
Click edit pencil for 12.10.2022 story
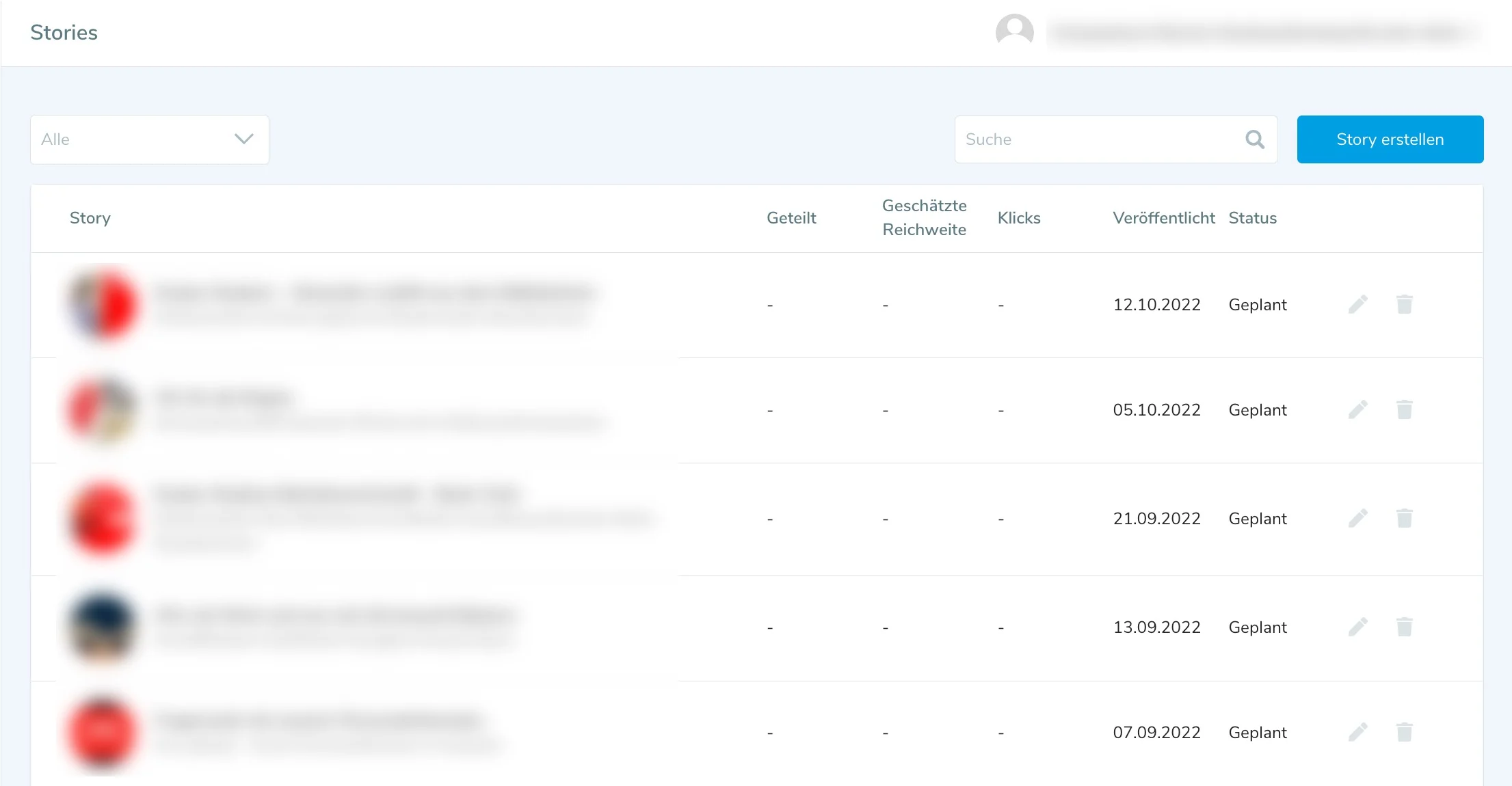(1357, 305)
